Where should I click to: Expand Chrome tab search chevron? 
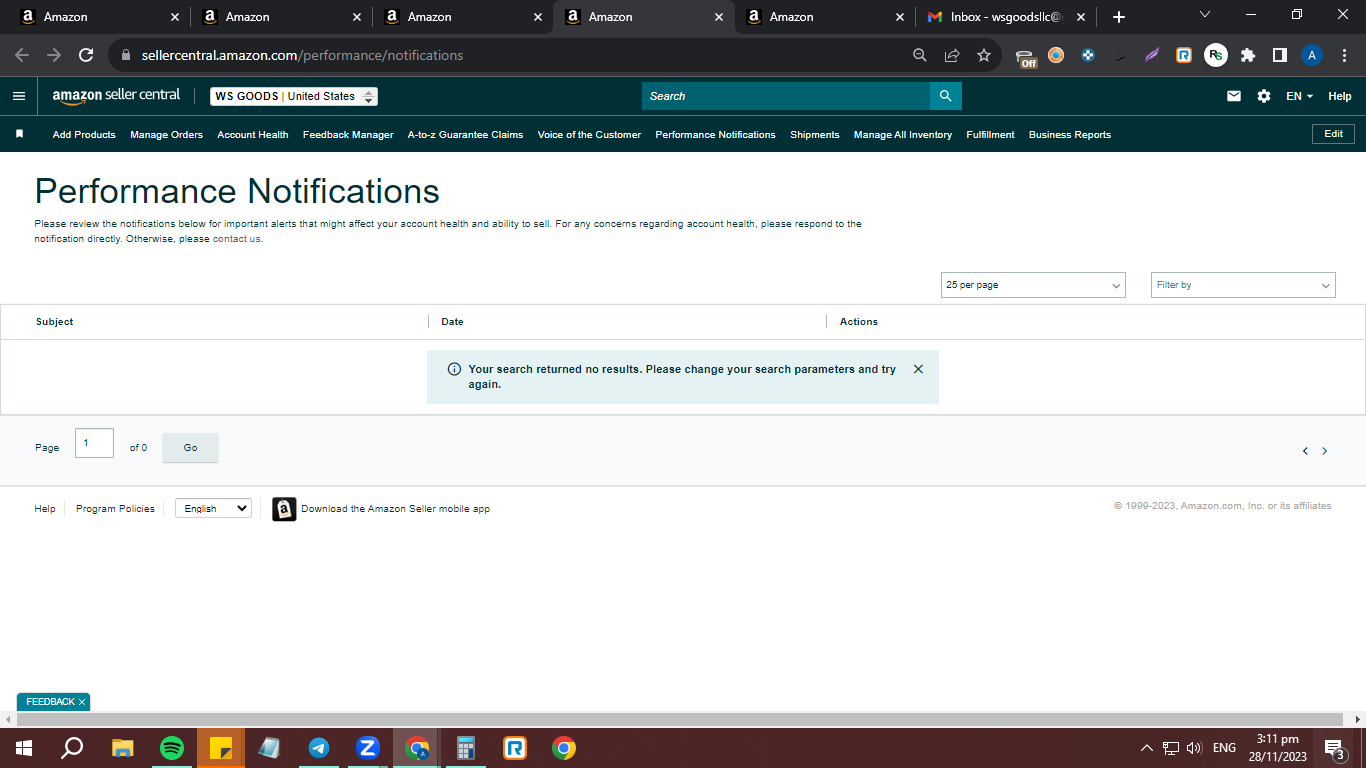click(1204, 14)
